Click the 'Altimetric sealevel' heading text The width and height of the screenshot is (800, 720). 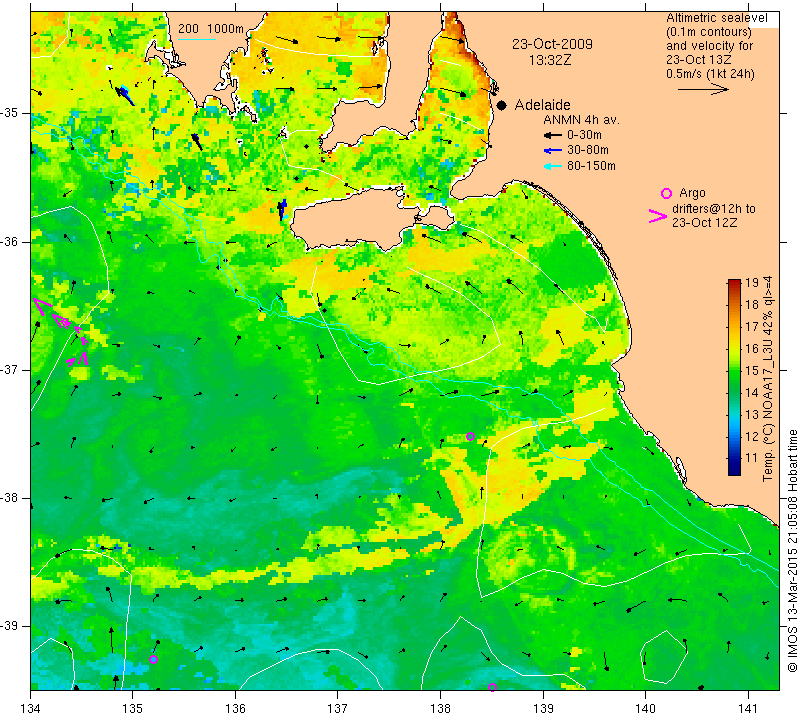716,18
